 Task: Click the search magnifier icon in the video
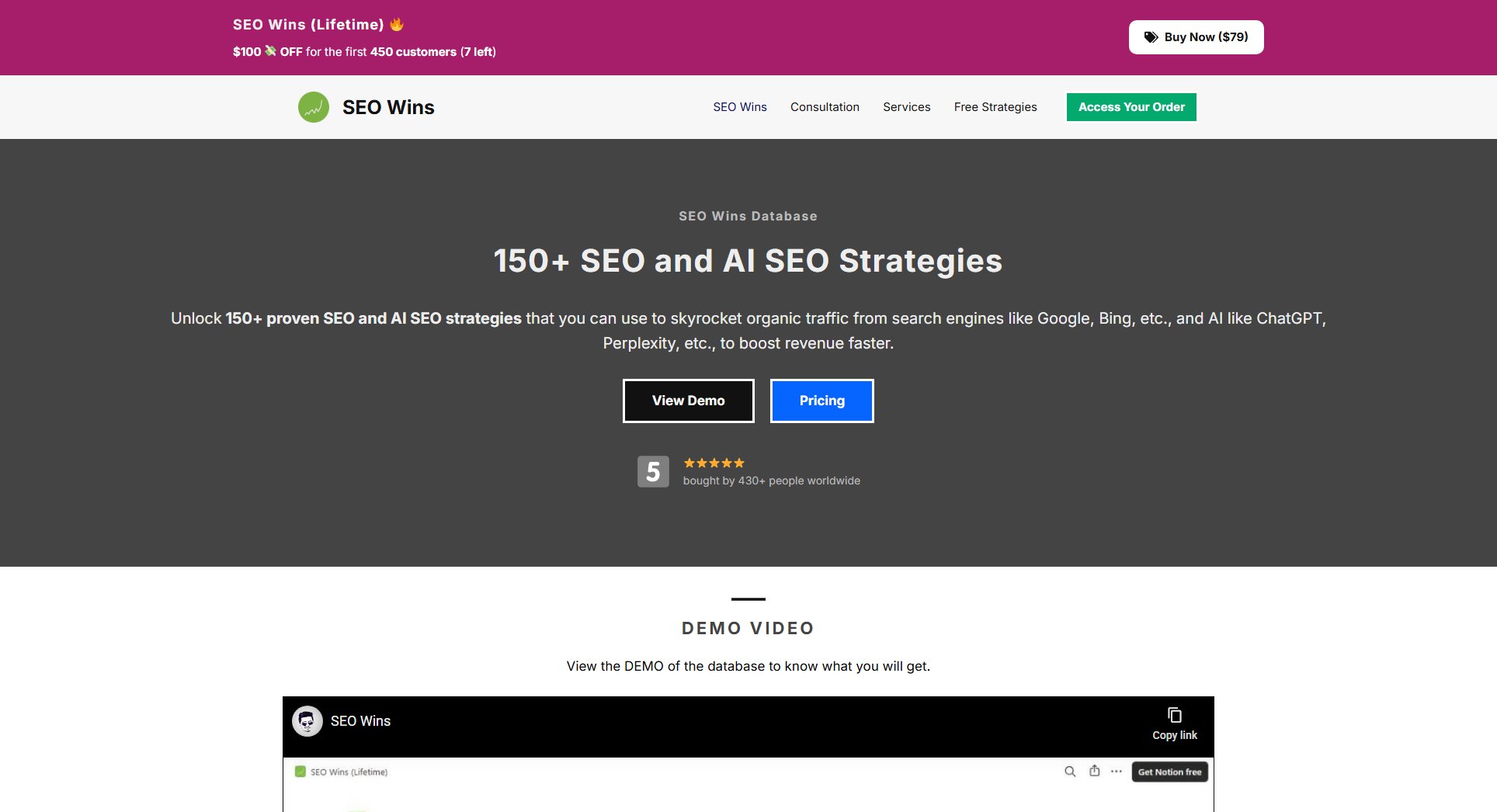point(1070,772)
